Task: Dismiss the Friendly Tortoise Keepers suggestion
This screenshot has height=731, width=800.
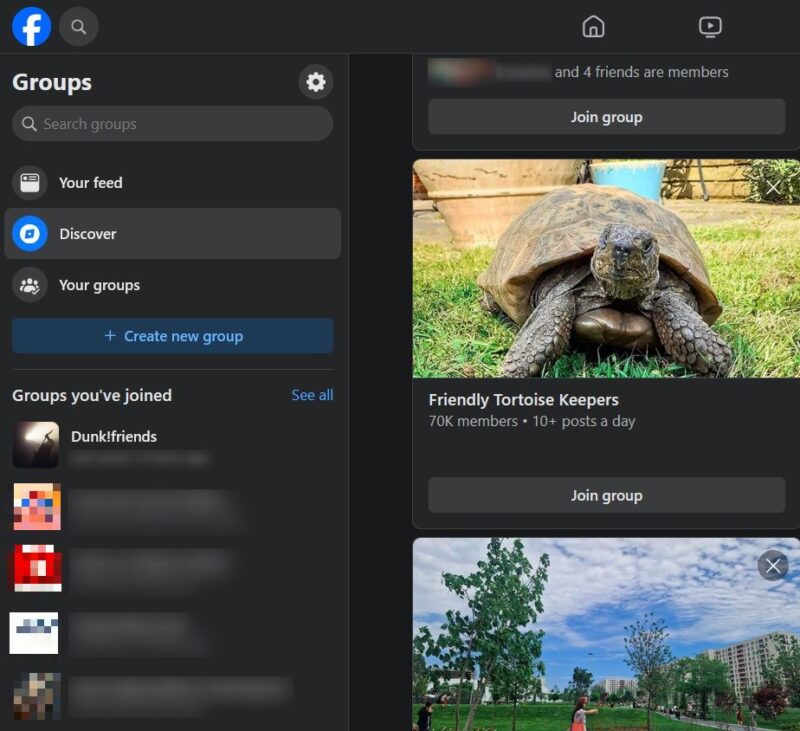Action: point(772,187)
